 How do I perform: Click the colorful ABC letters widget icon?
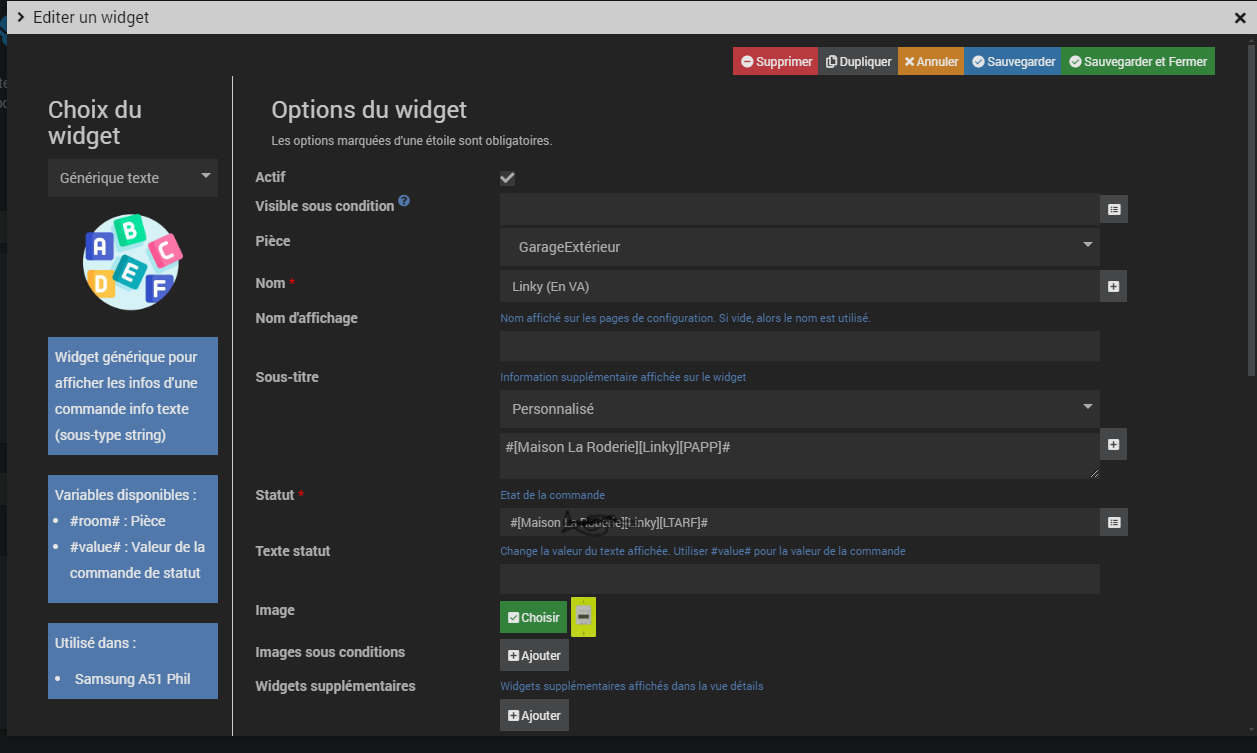click(131, 262)
